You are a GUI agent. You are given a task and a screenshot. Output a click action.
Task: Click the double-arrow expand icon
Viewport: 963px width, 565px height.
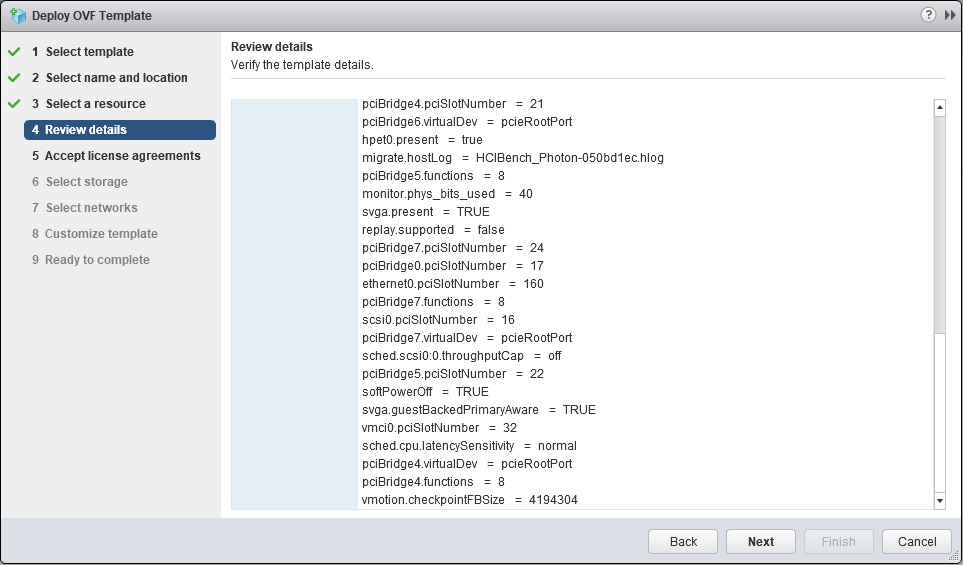(950, 15)
